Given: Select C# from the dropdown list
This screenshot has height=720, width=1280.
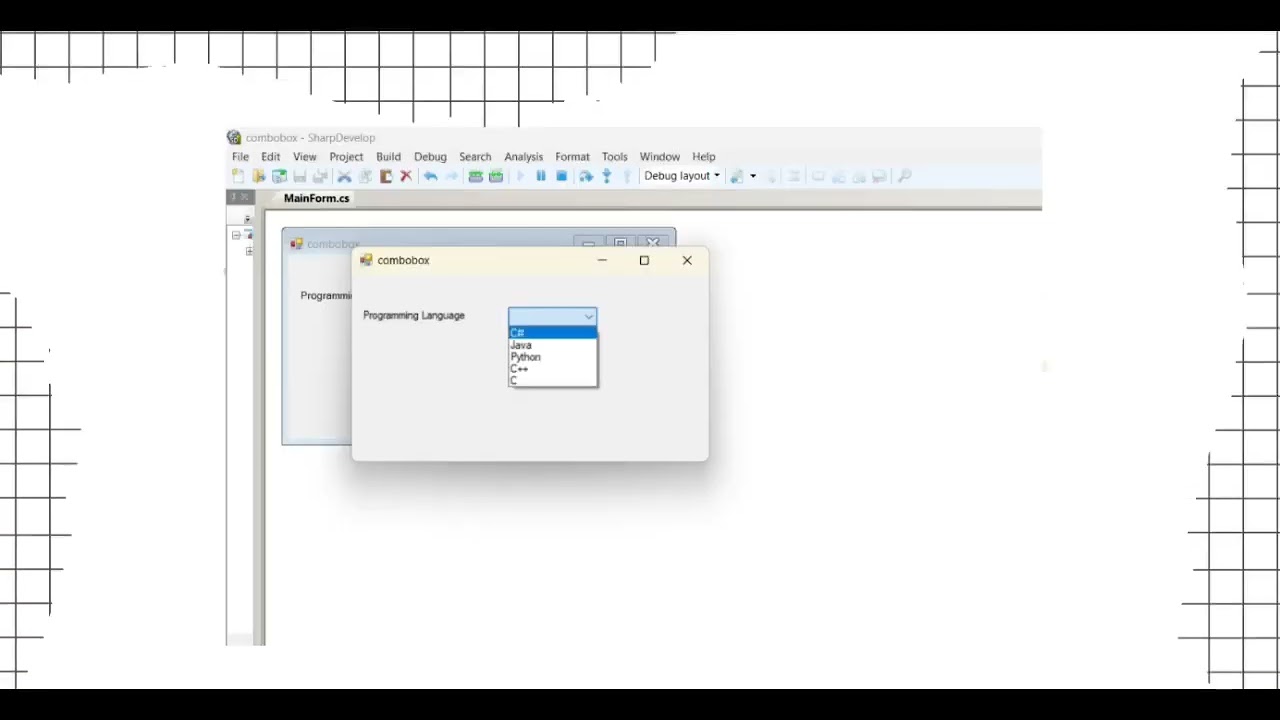Looking at the screenshot, I should click(553, 333).
